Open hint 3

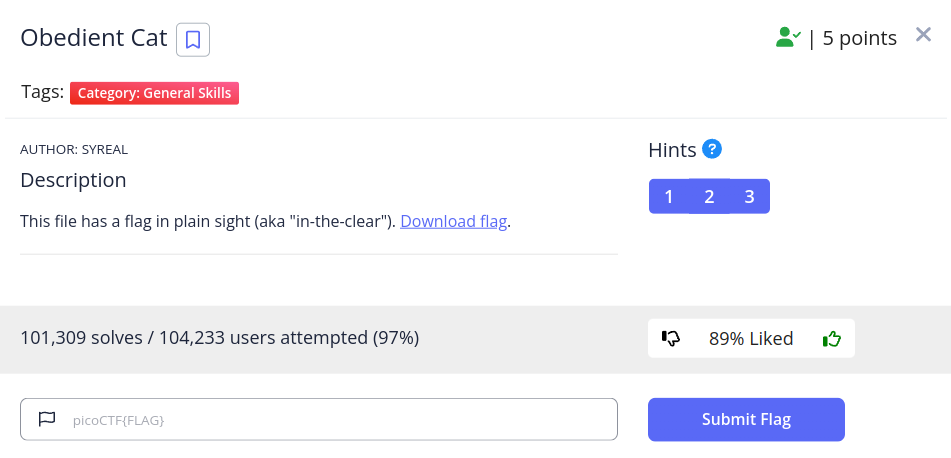(x=749, y=196)
